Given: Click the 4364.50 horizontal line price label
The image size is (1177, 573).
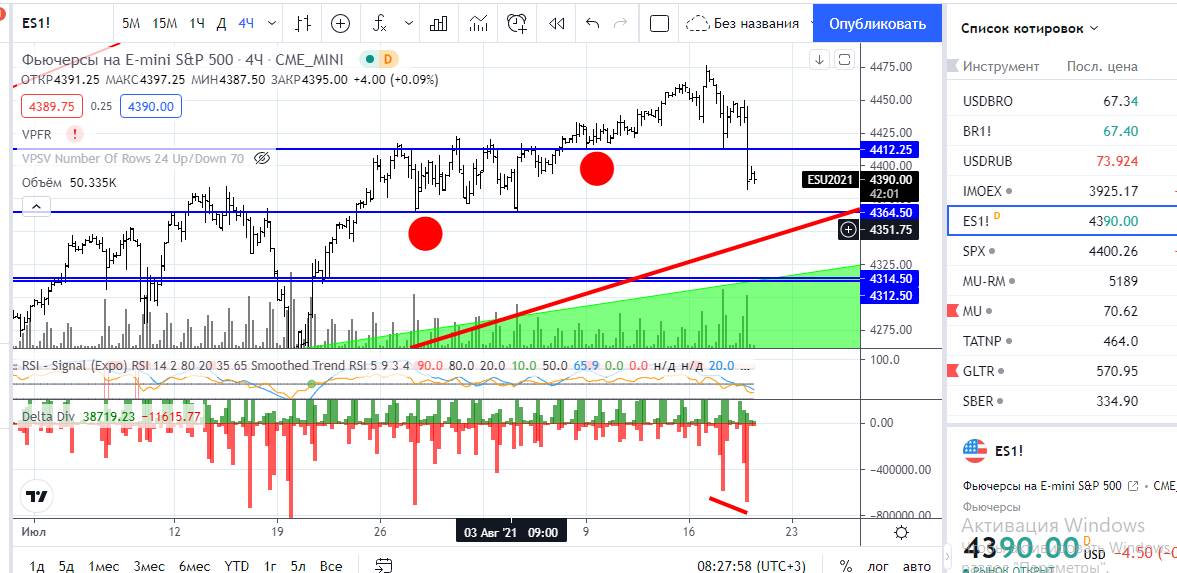Looking at the screenshot, I should pos(890,213).
